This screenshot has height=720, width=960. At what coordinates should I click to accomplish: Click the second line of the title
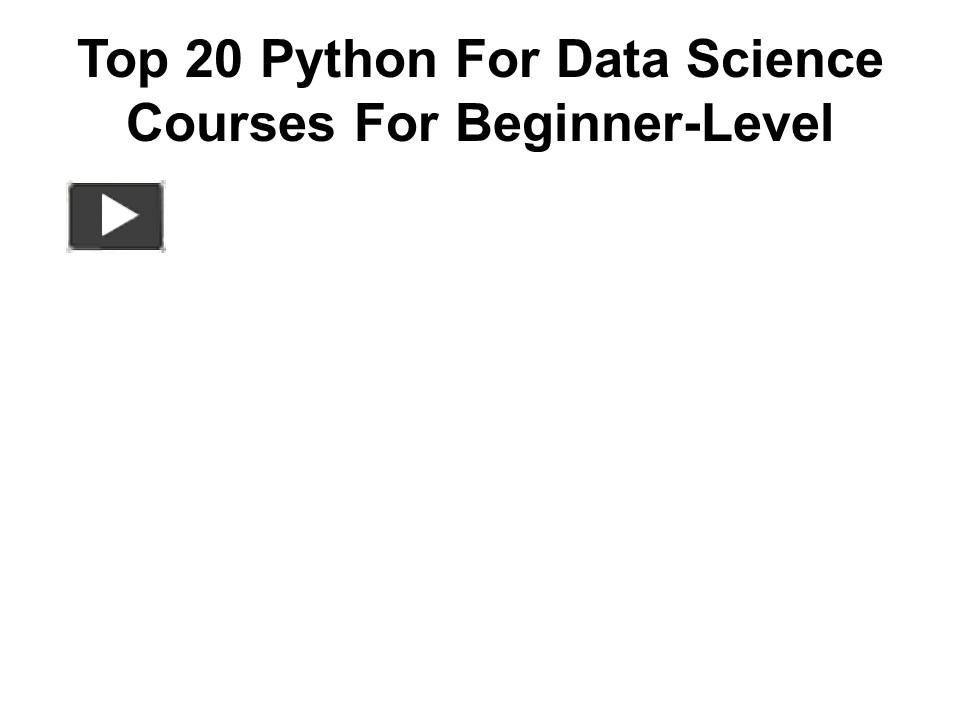coord(480,124)
